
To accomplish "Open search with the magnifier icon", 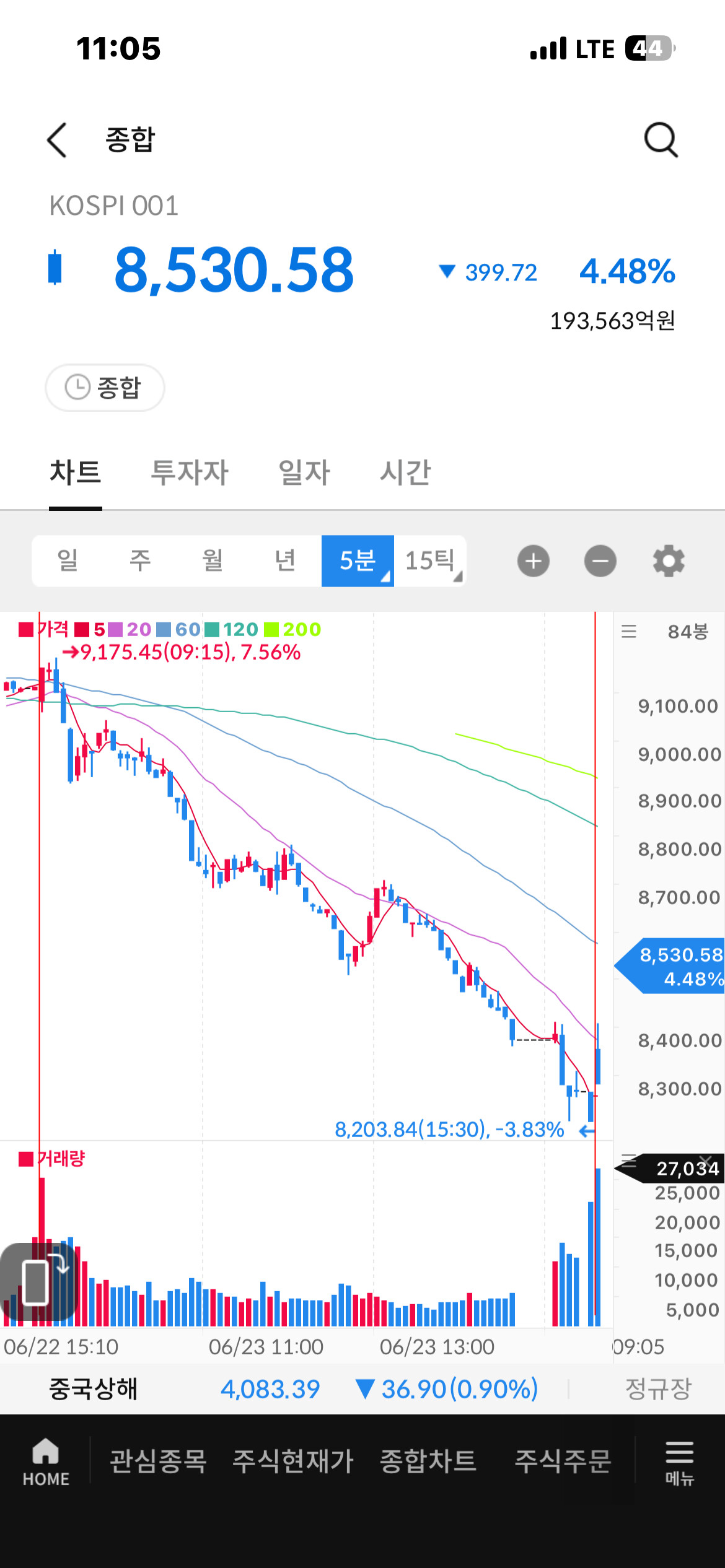I will pyautogui.click(x=661, y=140).
